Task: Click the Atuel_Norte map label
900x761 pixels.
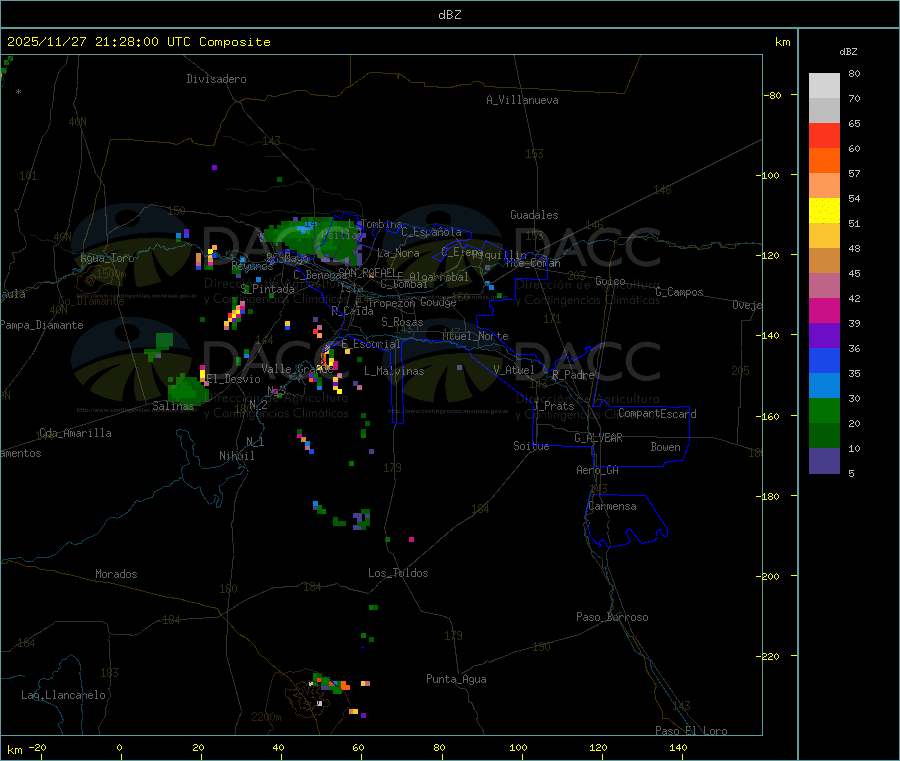Action: click(x=475, y=336)
